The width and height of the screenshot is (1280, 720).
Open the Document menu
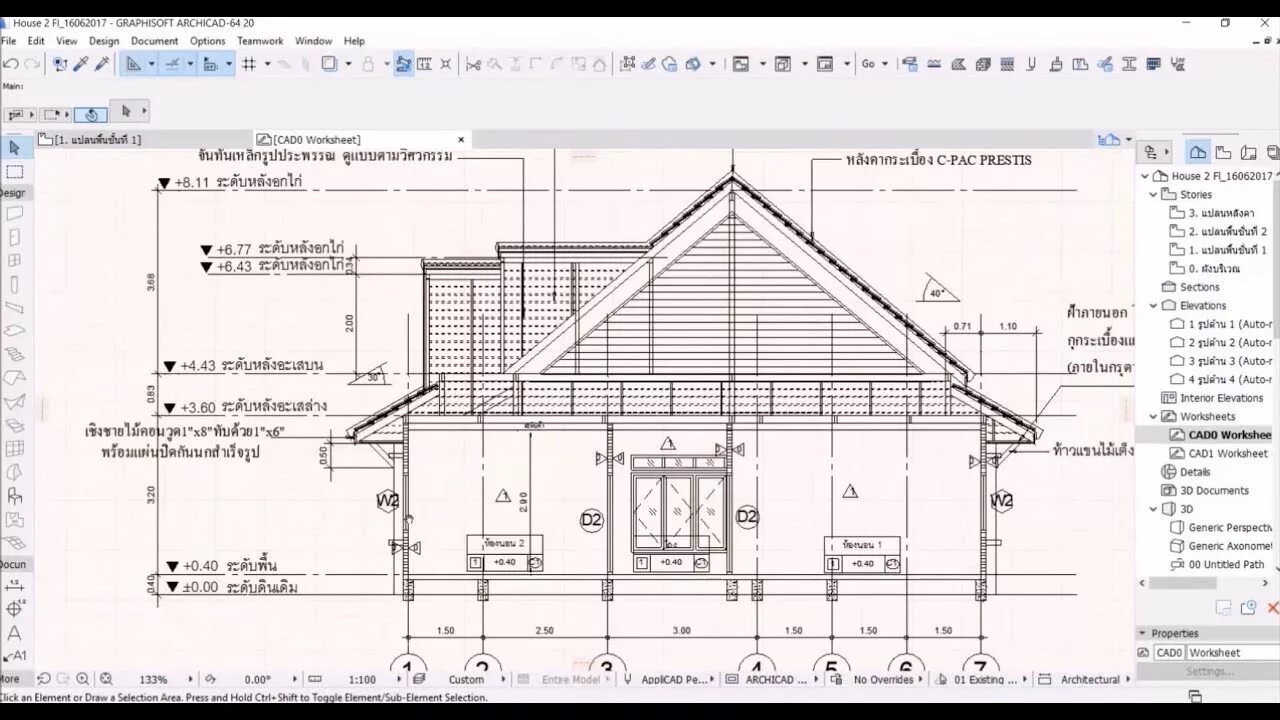pos(154,41)
